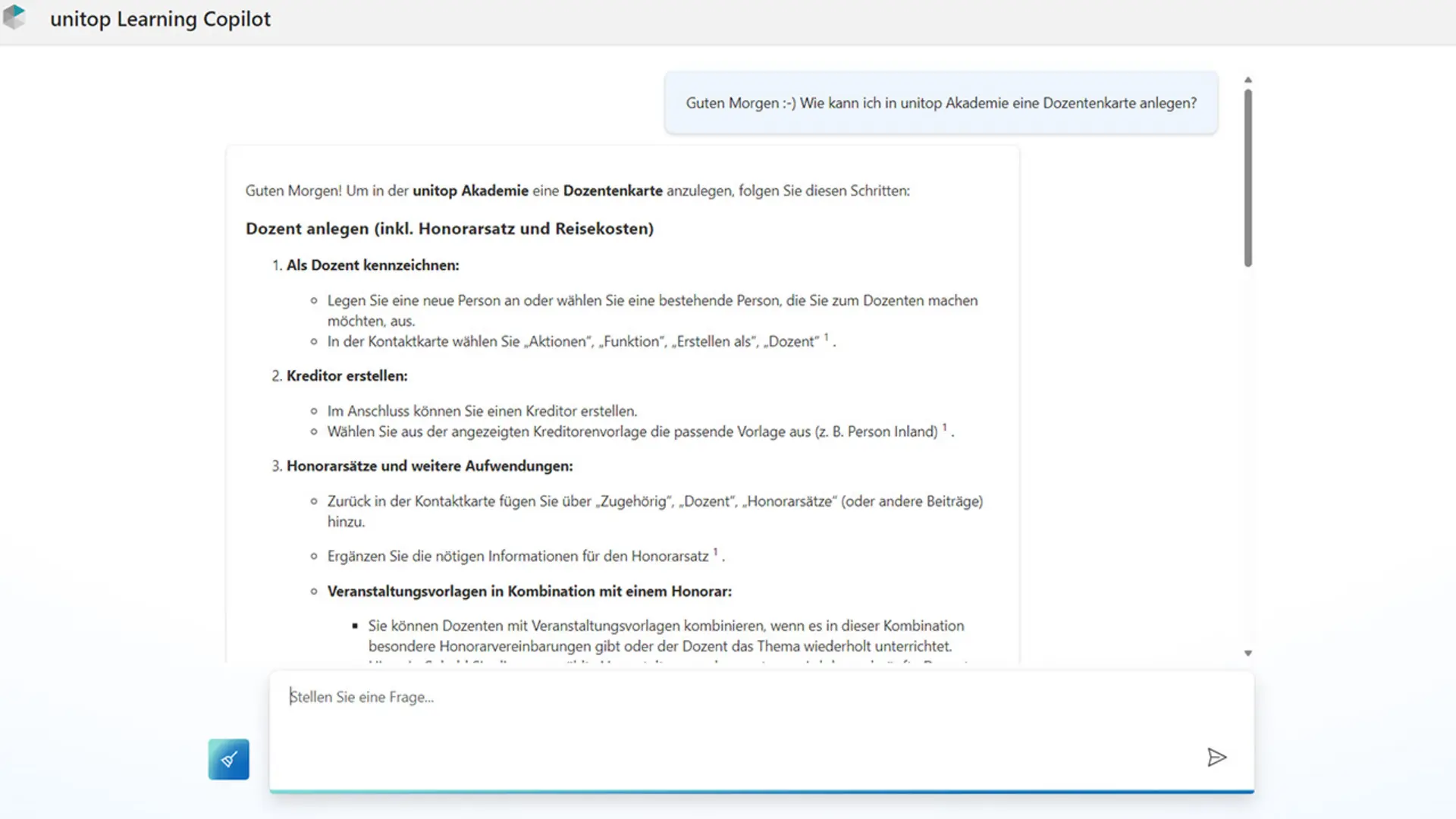
Task: Click the chat scrollbar thumb
Action: (1247, 178)
